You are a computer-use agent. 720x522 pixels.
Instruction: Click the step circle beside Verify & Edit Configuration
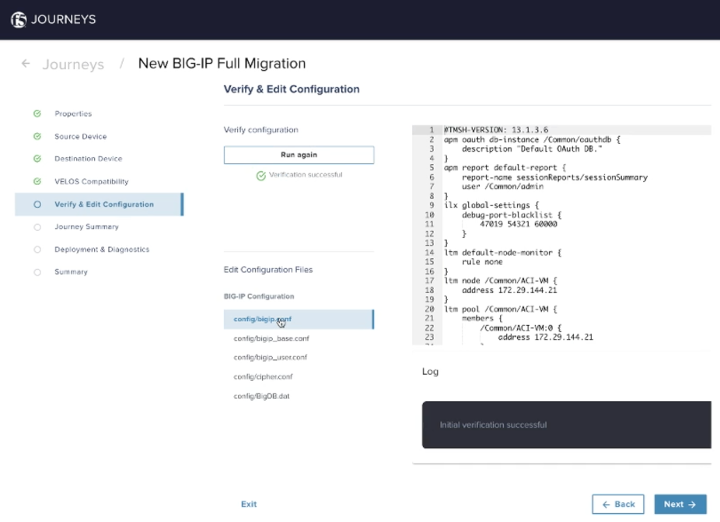pos(37,204)
